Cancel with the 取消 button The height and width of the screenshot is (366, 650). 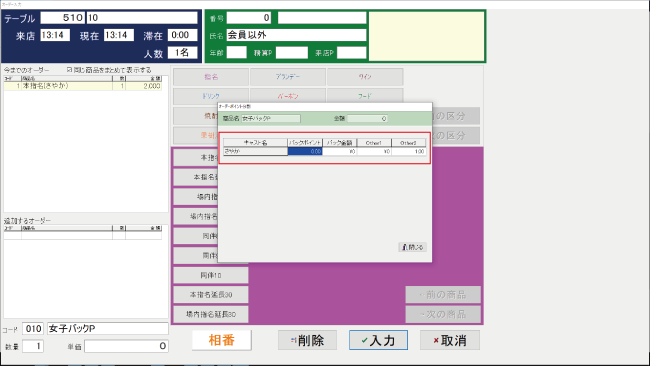pyautogui.click(x=450, y=340)
